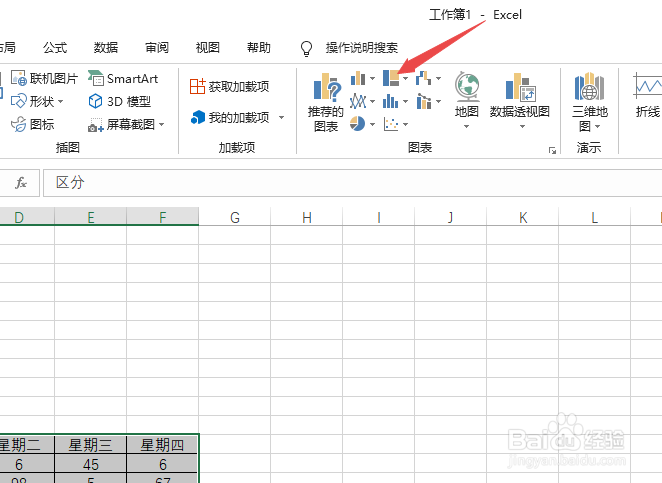Select column L header
Image resolution: width=662 pixels, height=483 pixels.
594,217
